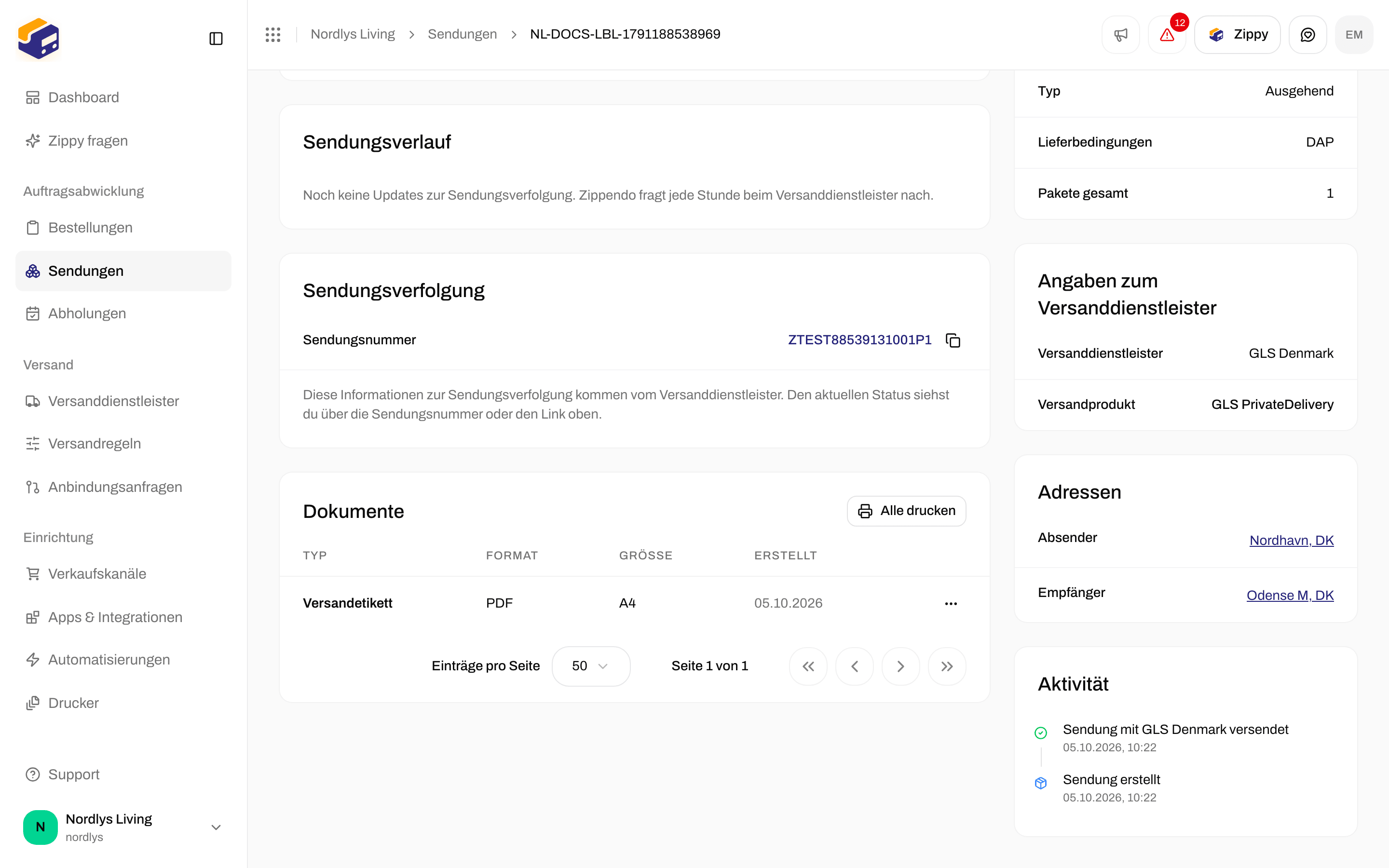Open Versandregeln page
Image resolution: width=1389 pixels, height=868 pixels.
point(123,444)
